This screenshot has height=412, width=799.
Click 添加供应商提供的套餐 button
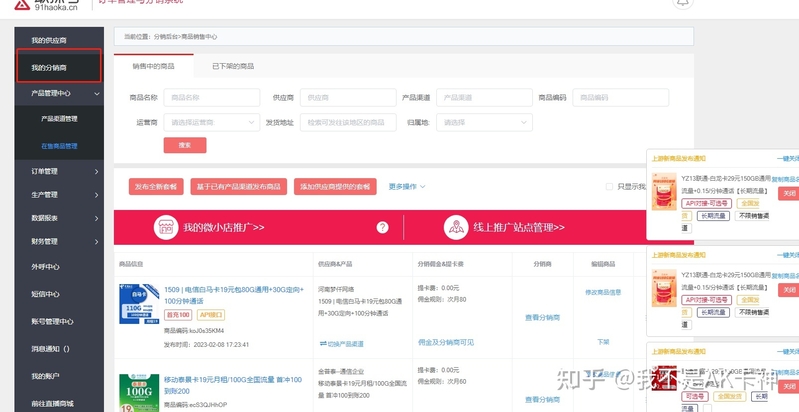tap(335, 186)
